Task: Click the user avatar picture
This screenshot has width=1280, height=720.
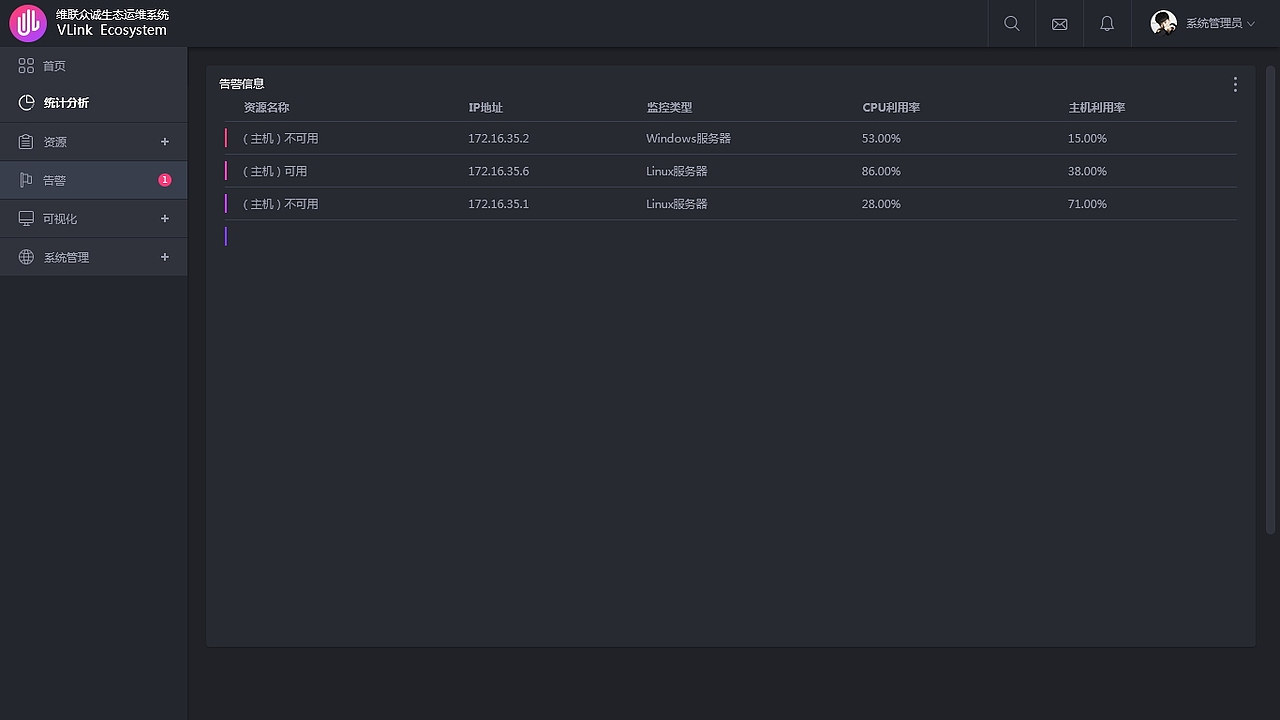Action: coord(1163,23)
